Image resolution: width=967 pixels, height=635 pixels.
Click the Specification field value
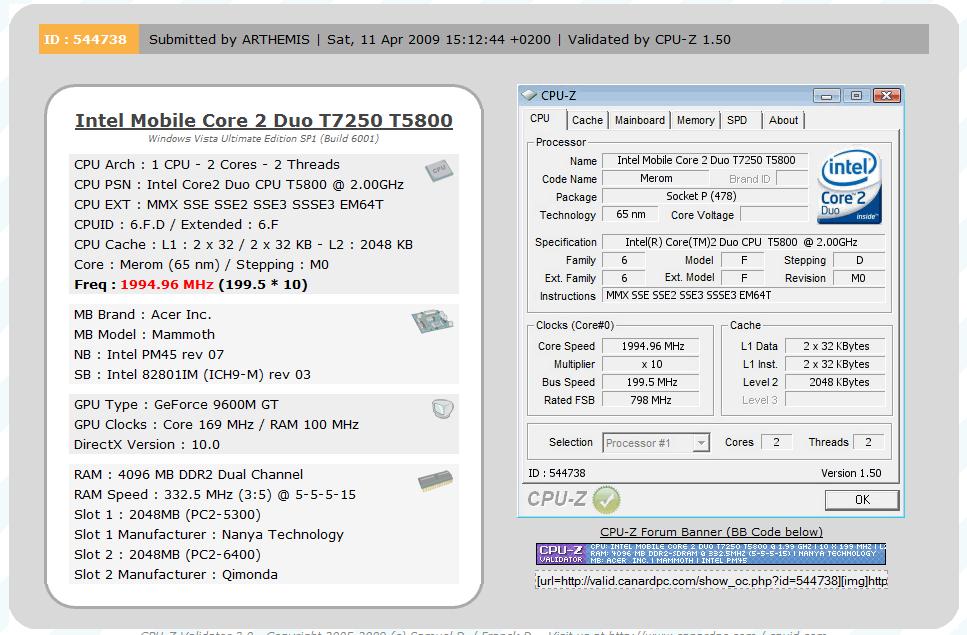pyautogui.click(x=743, y=242)
